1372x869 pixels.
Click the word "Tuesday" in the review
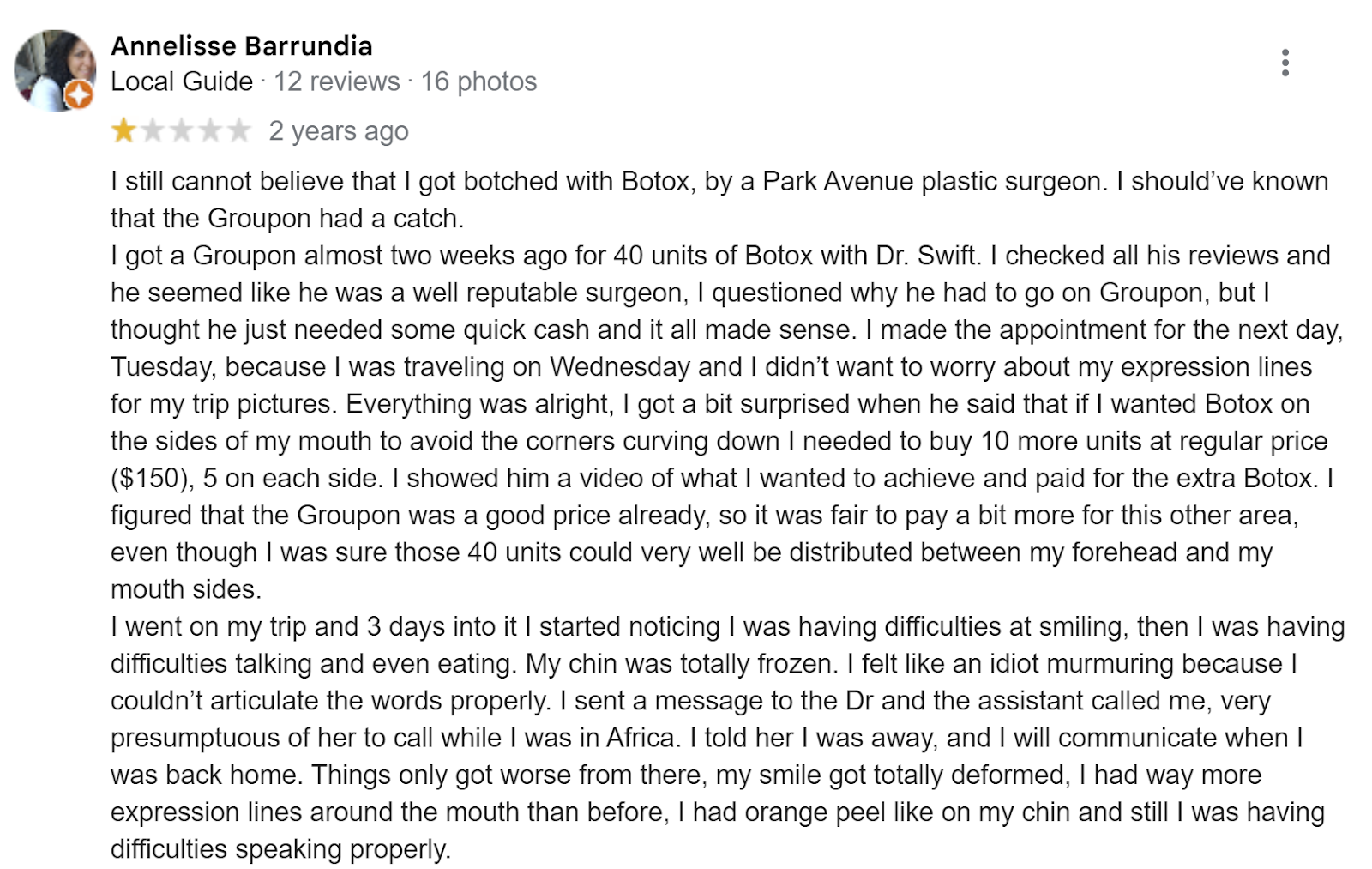pos(163,367)
